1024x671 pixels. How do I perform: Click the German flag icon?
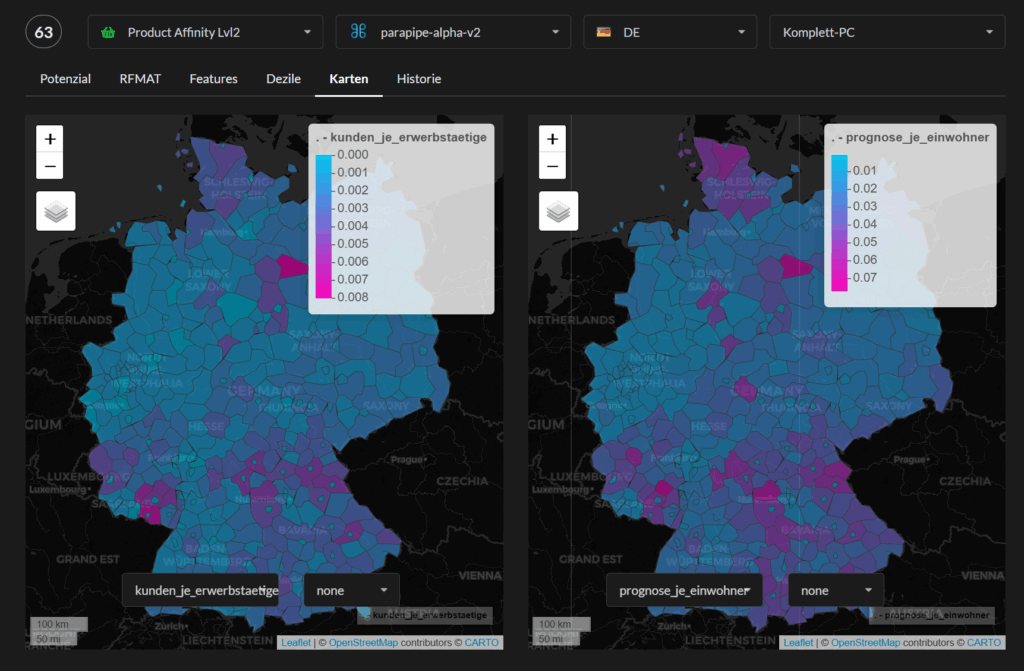tap(604, 32)
